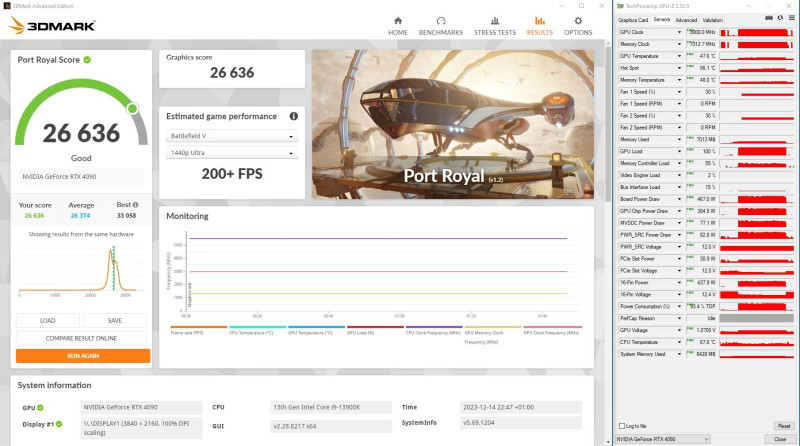Click the GPU Load (%) red legend swatch

376,327
